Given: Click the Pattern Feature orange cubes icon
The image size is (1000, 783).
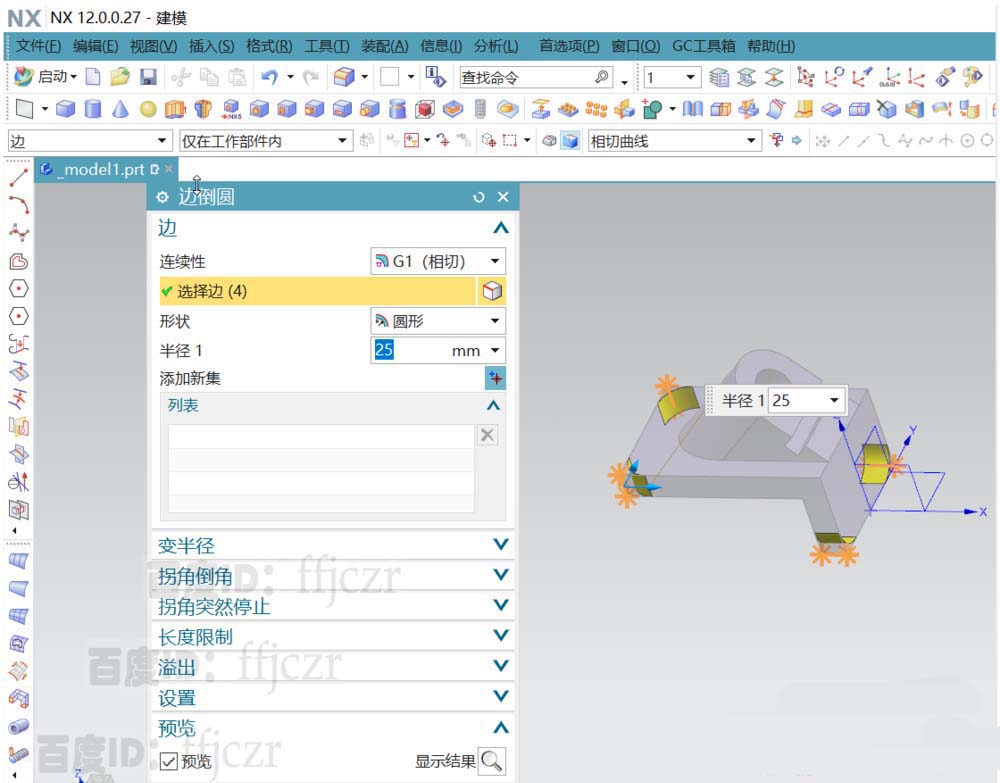Looking at the screenshot, I should coord(596,109).
